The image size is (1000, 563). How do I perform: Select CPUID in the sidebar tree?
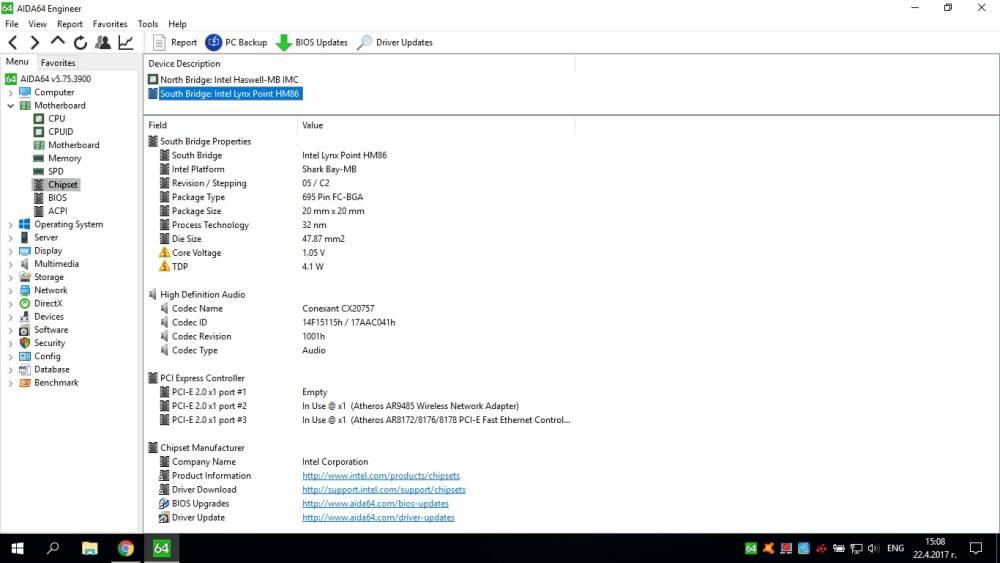tap(61, 132)
